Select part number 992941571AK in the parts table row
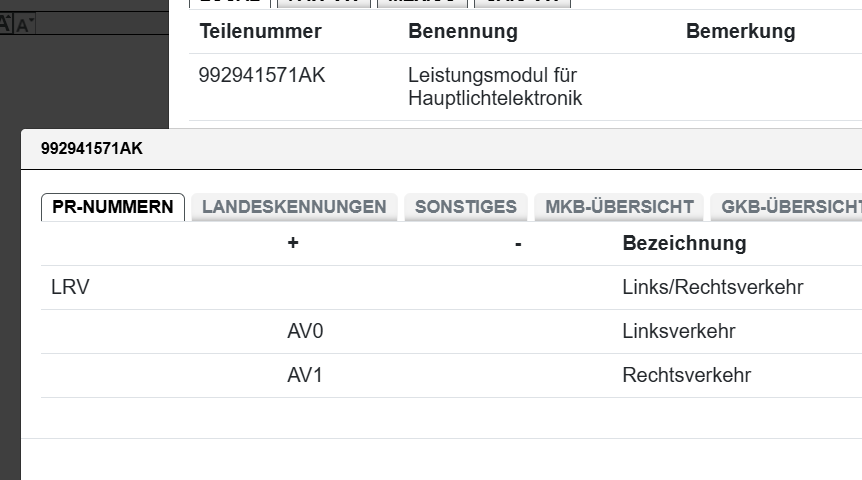 pos(262,75)
